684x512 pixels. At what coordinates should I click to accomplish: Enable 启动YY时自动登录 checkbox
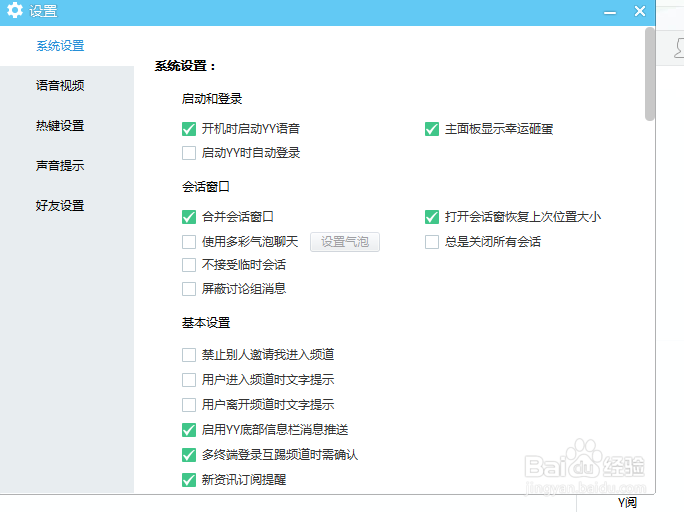tap(189, 153)
